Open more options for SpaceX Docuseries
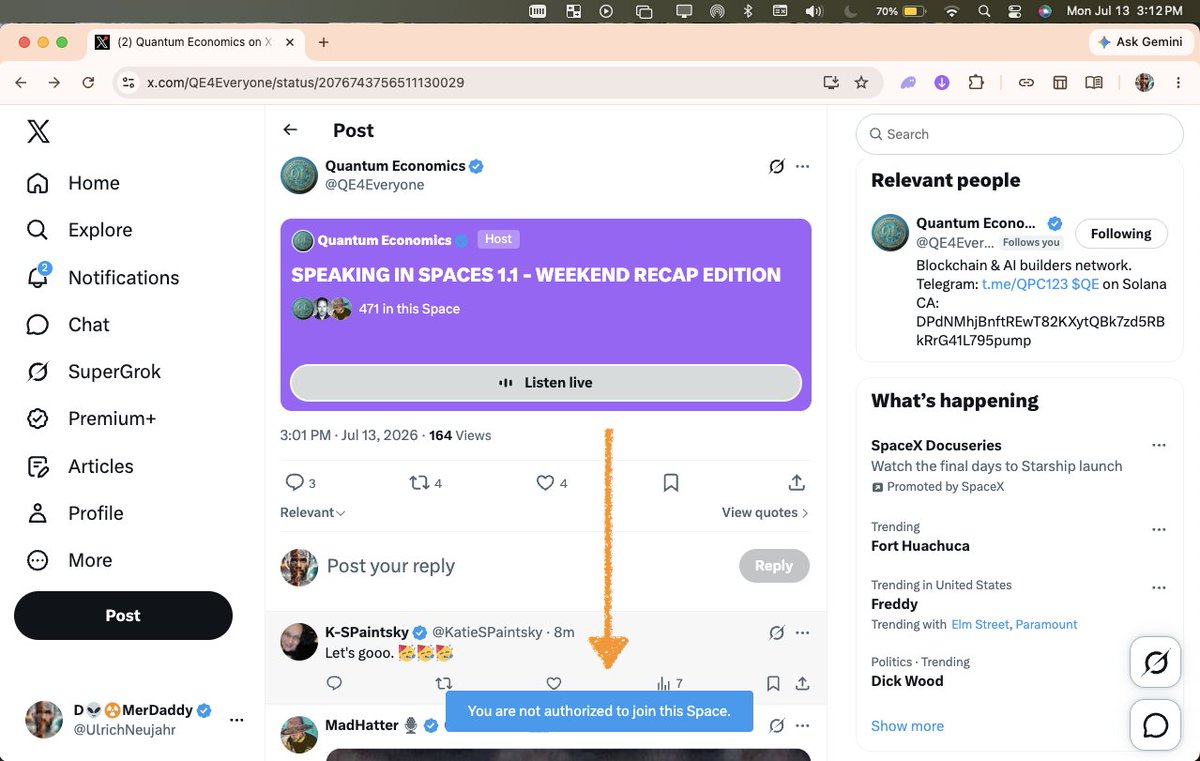 (1159, 445)
